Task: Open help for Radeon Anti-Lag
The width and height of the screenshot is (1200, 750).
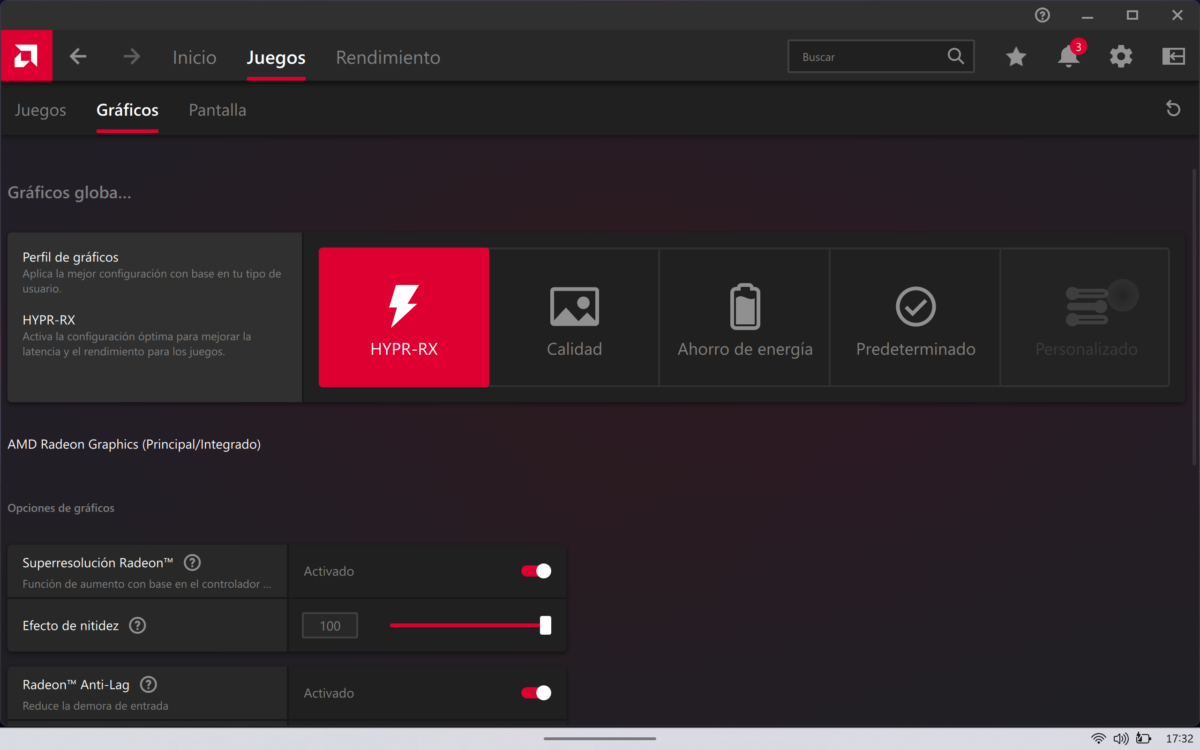Action: coord(148,685)
